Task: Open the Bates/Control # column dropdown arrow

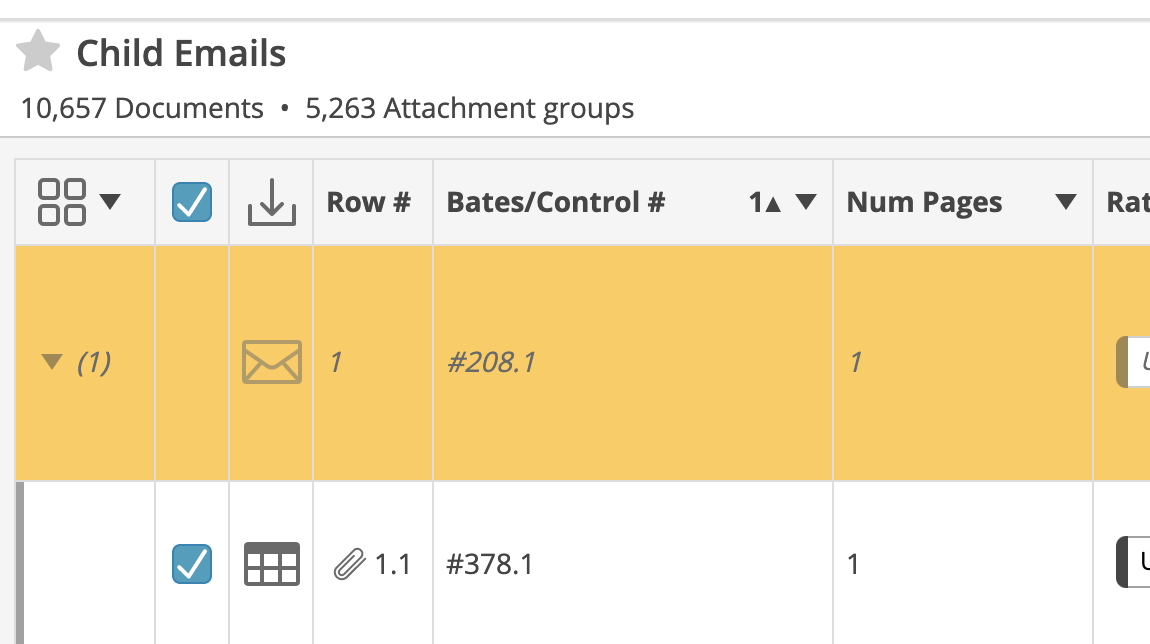Action: tap(806, 202)
